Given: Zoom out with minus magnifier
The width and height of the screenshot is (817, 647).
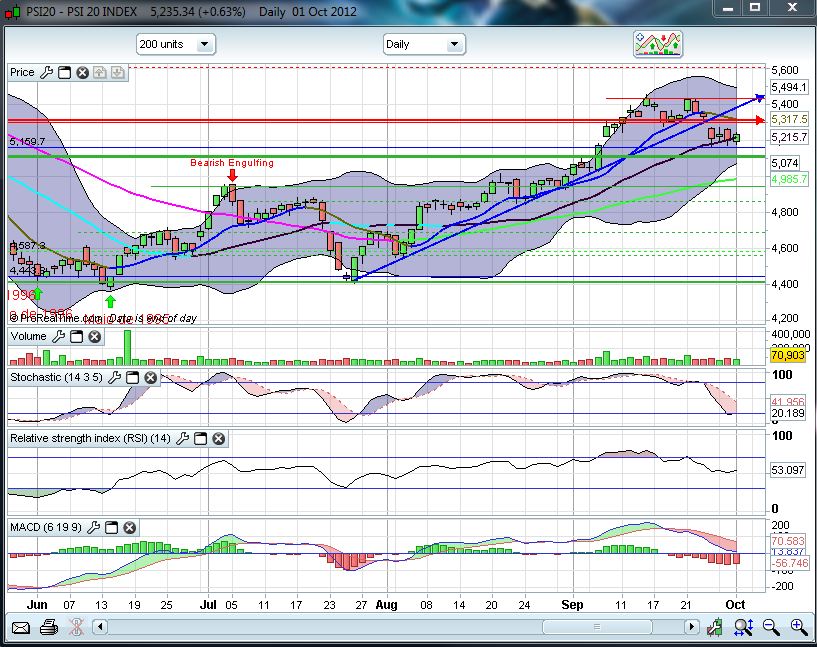Looking at the screenshot, I should pyautogui.click(x=771, y=627).
